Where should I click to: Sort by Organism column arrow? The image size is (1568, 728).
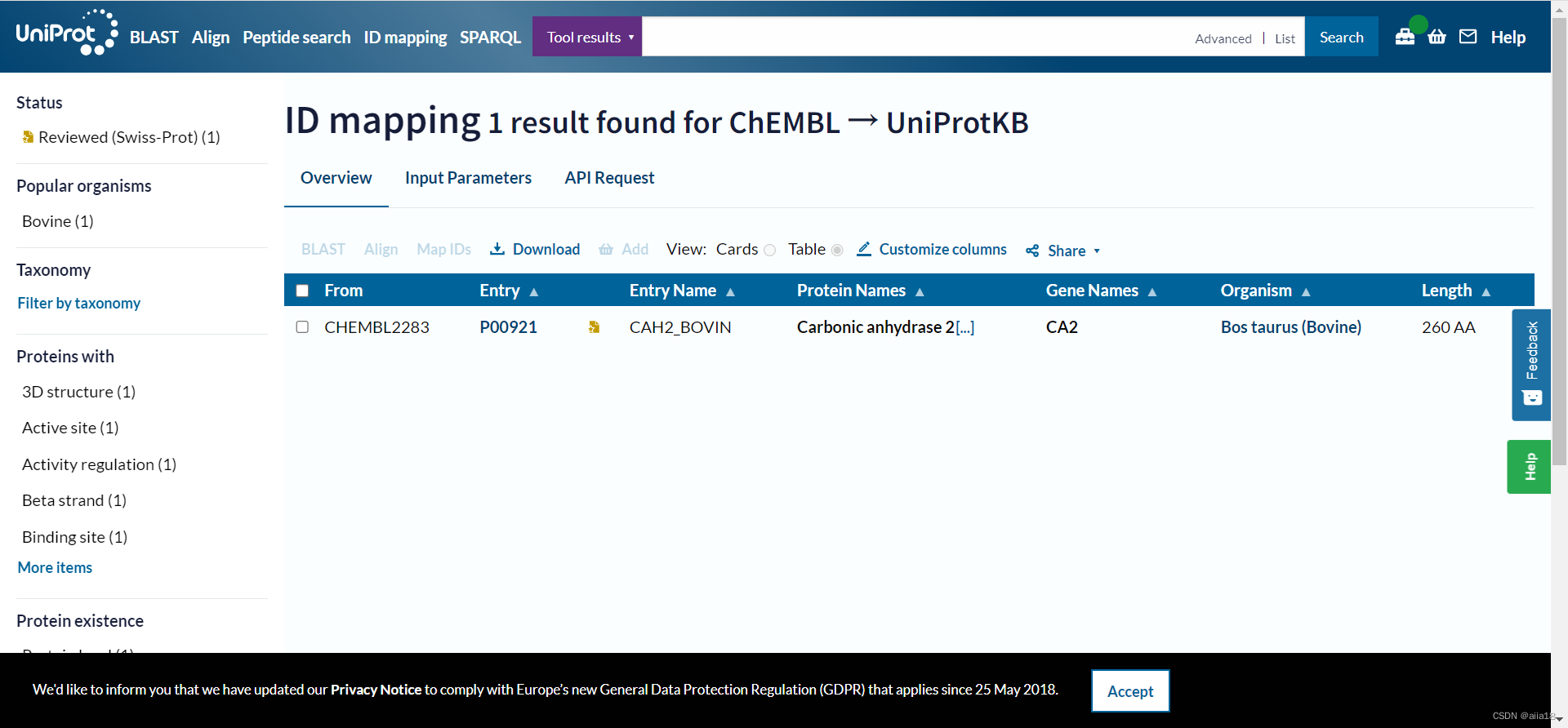point(1306,292)
